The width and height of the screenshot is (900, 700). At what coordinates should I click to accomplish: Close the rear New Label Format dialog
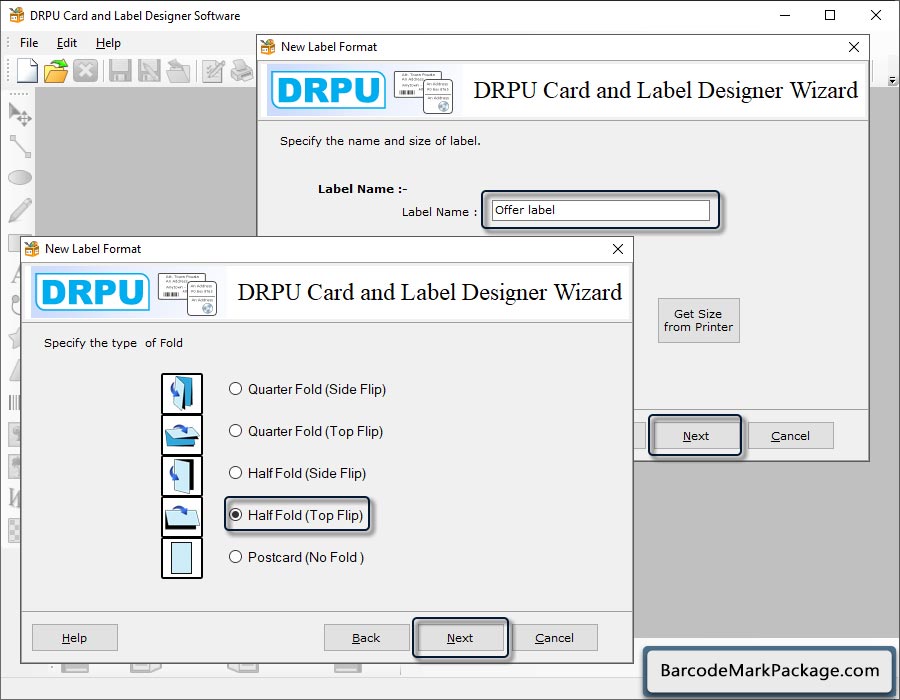pos(854,47)
